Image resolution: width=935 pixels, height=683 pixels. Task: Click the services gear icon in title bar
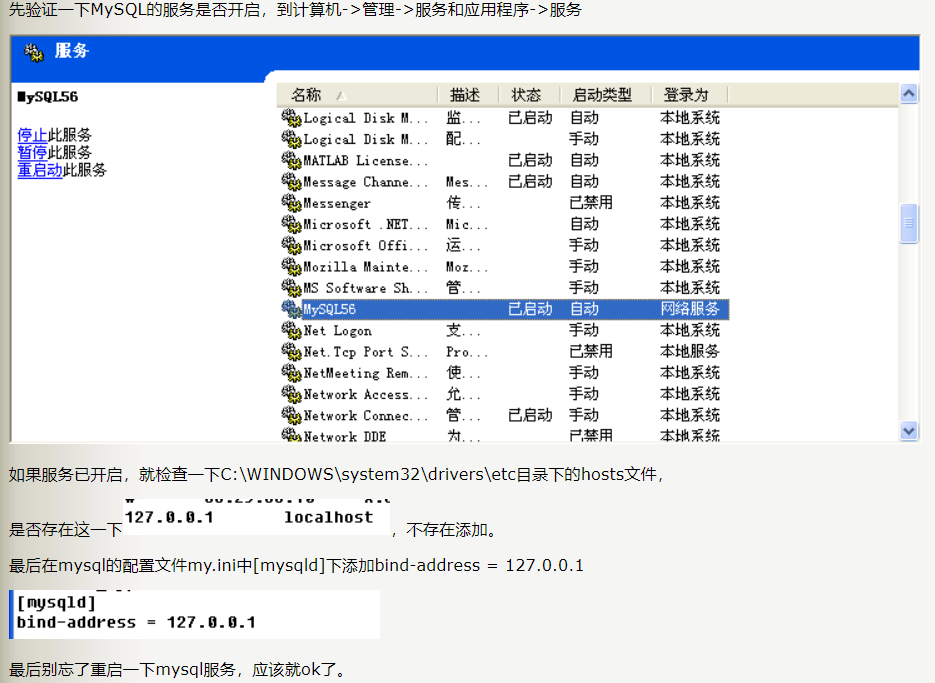click(x=35, y=52)
